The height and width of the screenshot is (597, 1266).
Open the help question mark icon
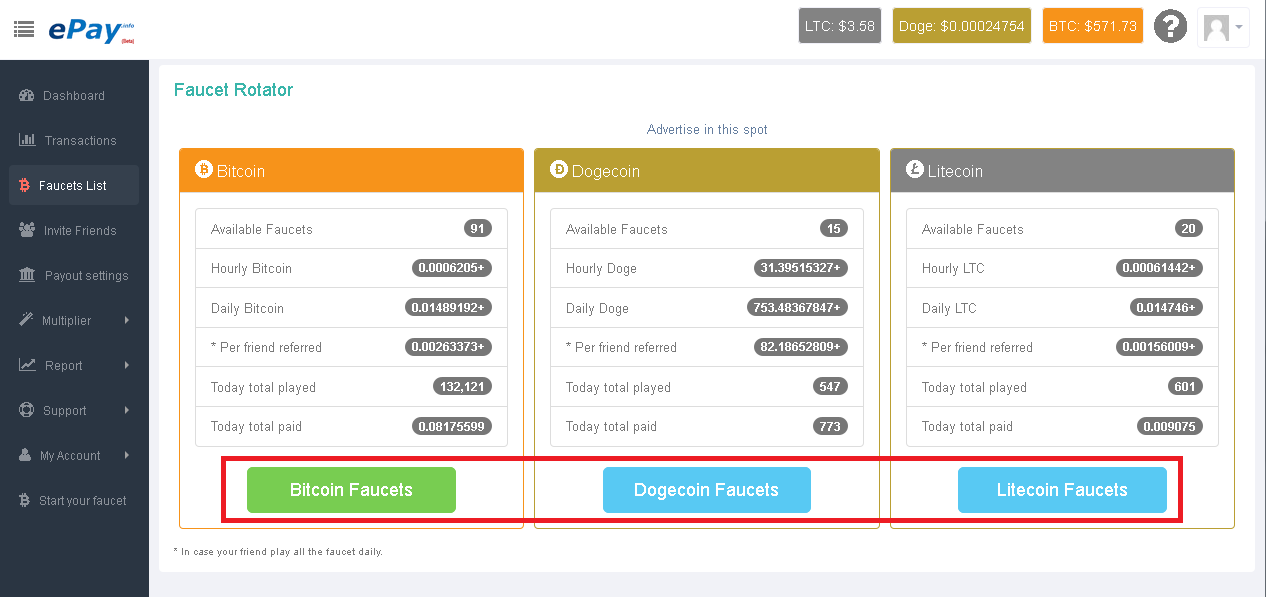click(1171, 26)
